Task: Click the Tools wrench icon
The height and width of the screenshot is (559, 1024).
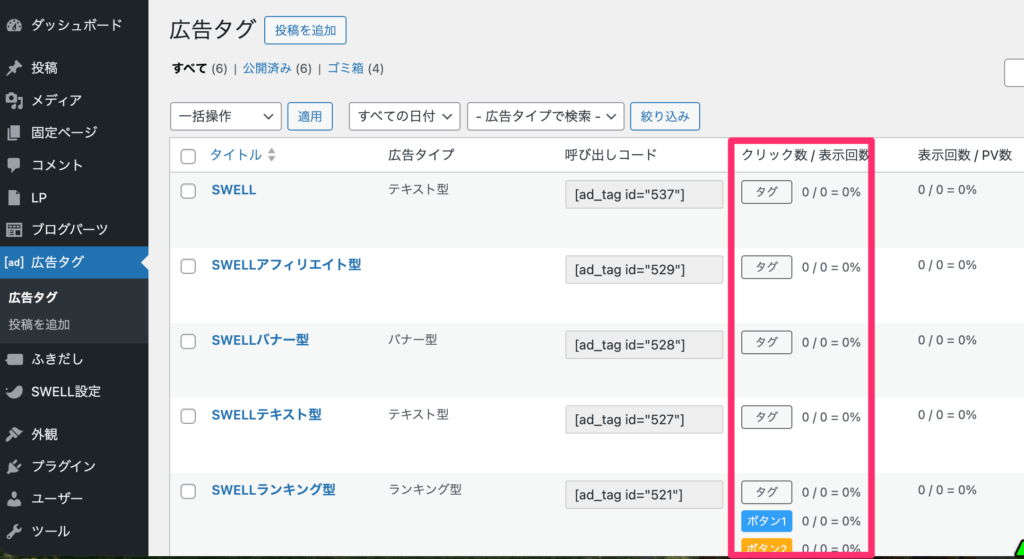Action: [x=14, y=531]
